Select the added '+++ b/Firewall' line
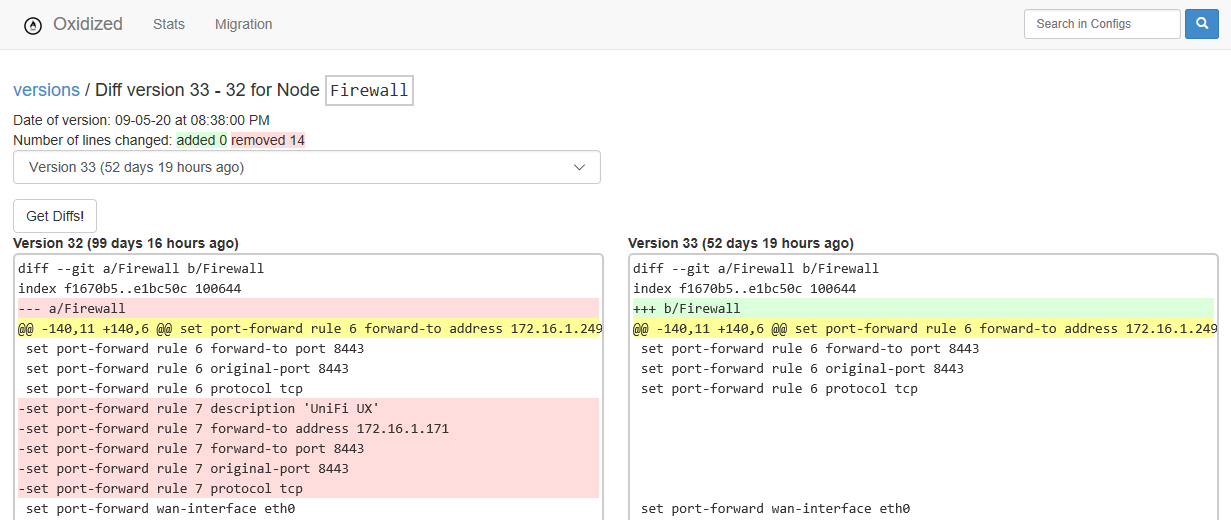 (x=923, y=308)
